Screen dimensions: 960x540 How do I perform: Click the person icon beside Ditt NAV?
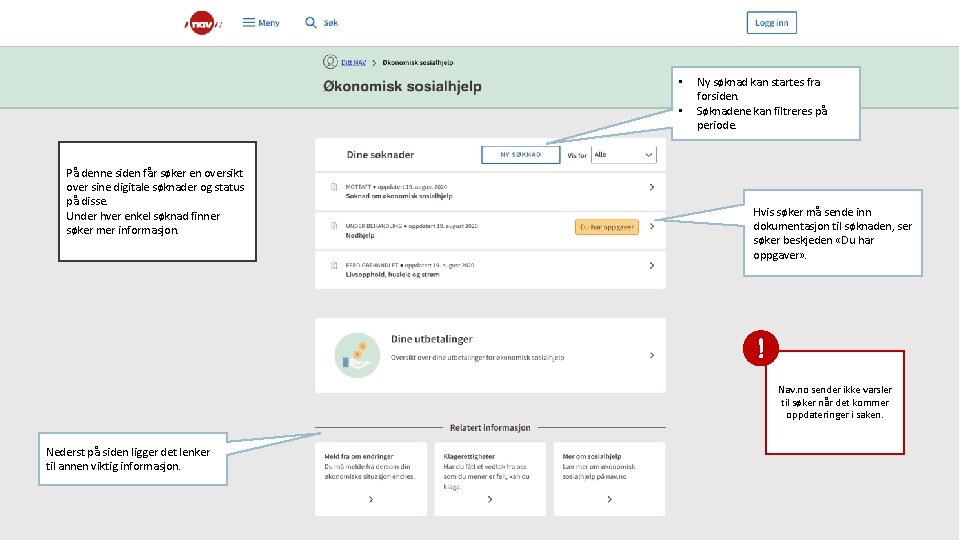330,62
